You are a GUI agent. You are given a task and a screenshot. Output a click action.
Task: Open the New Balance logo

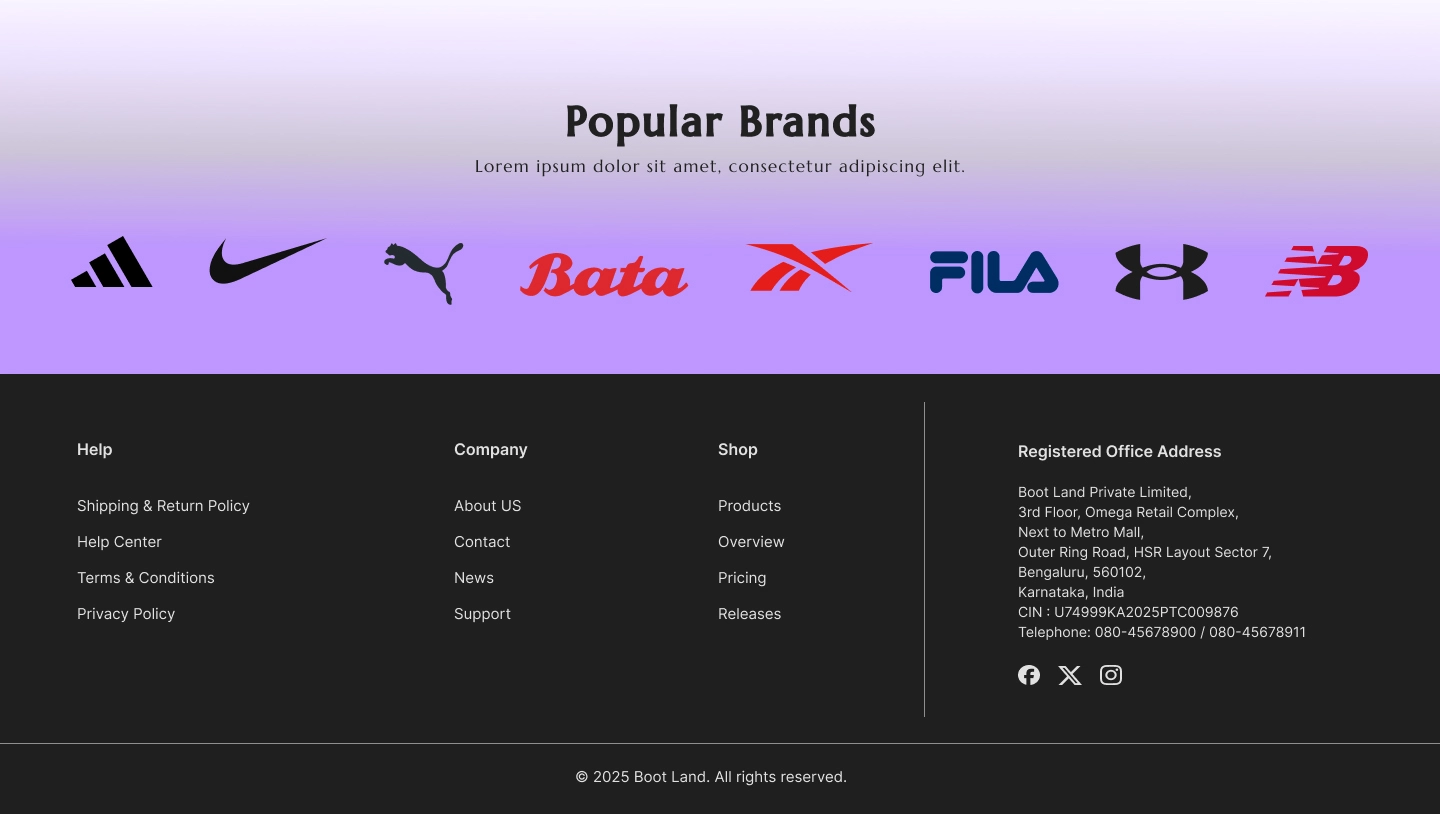pos(1316,271)
